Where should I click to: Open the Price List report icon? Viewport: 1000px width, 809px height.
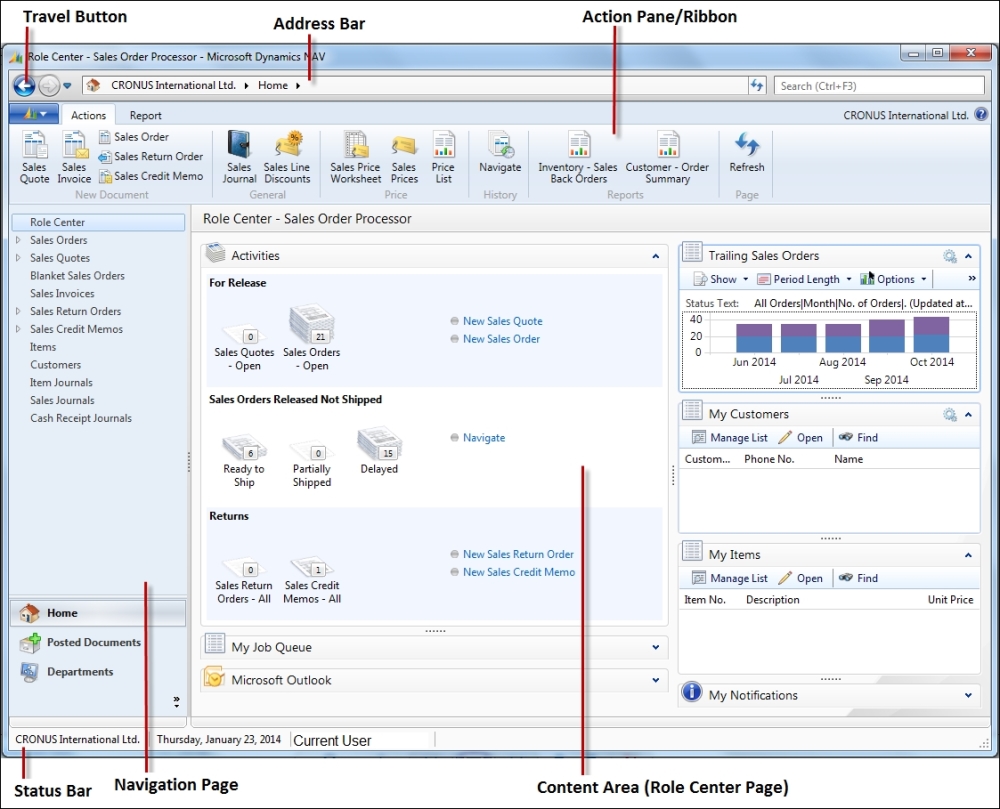[x=443, y=157]
